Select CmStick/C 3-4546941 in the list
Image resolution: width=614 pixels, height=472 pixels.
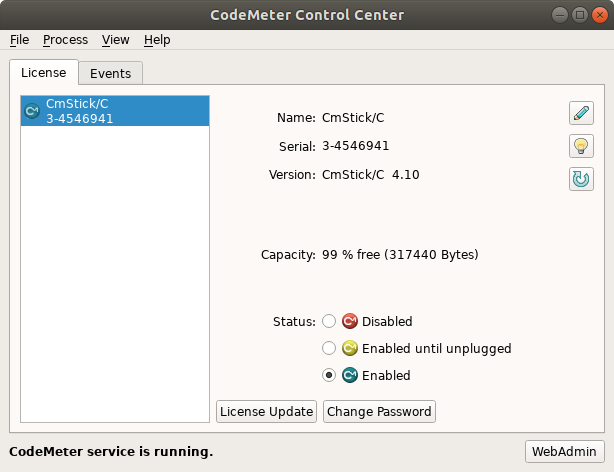pyautogui.click(x=115, y=111)
